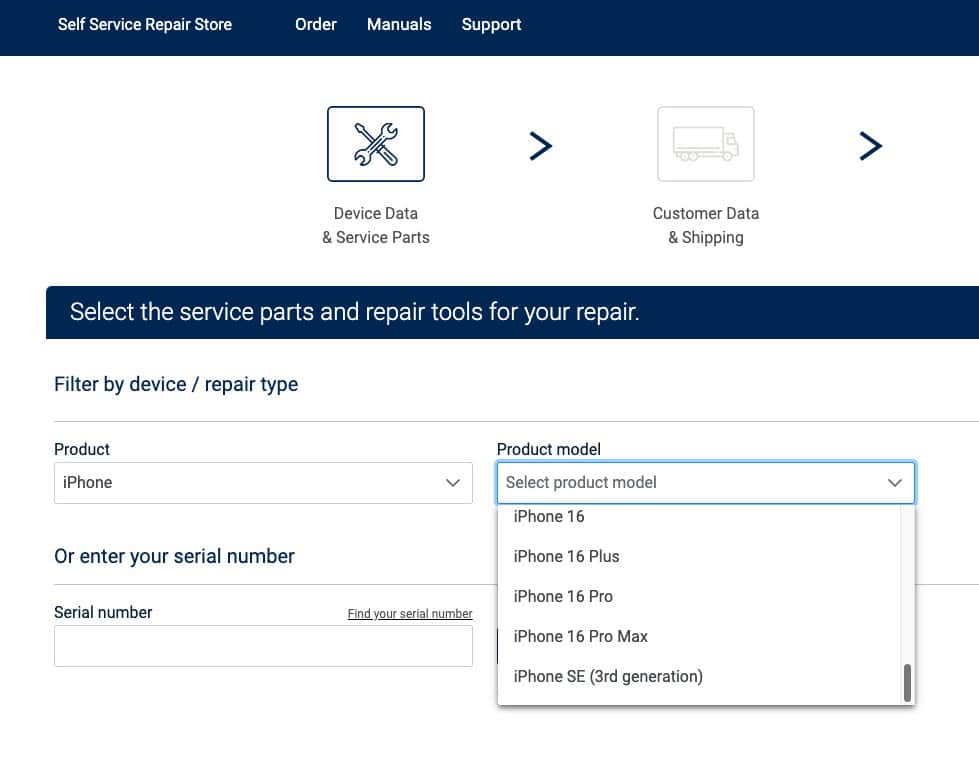The height and width of the screenshot is (763, 979).
Task: Open the Select product model dropdown
Action: tap(706, 483)
